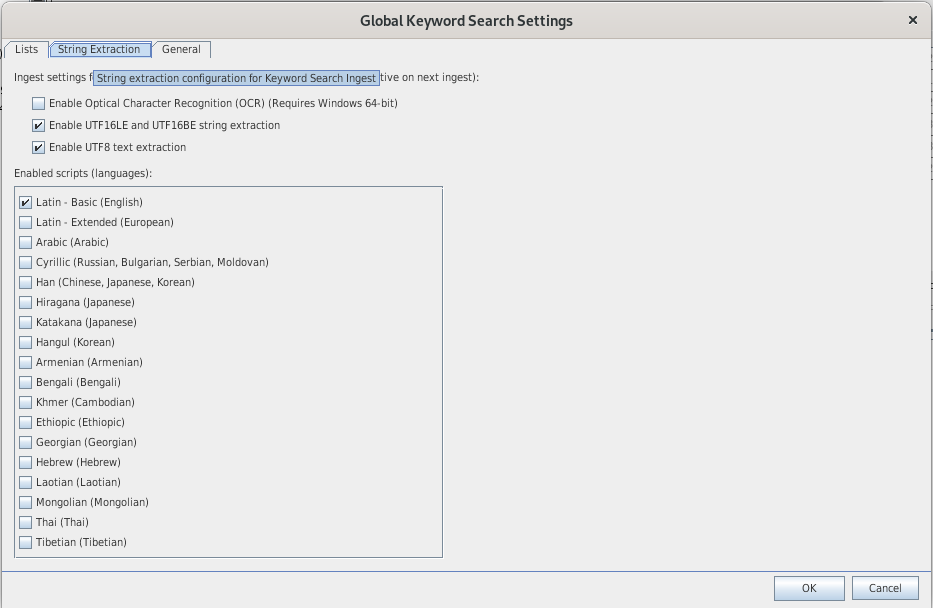Tick the Hebrew script checkbox
Image resolution: width=933 pixels, height=608 pixels.
click(26, 462)
